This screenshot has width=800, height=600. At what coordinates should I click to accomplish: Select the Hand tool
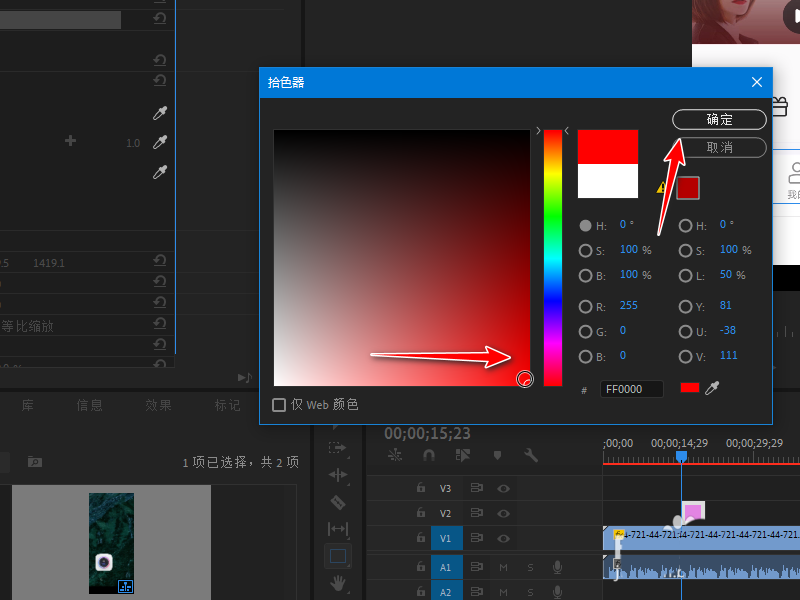(338, 582)
